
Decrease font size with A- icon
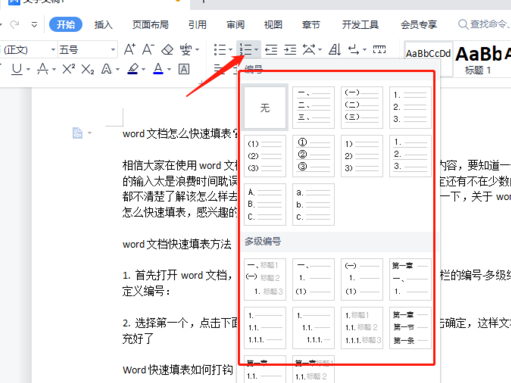[148, 49]
